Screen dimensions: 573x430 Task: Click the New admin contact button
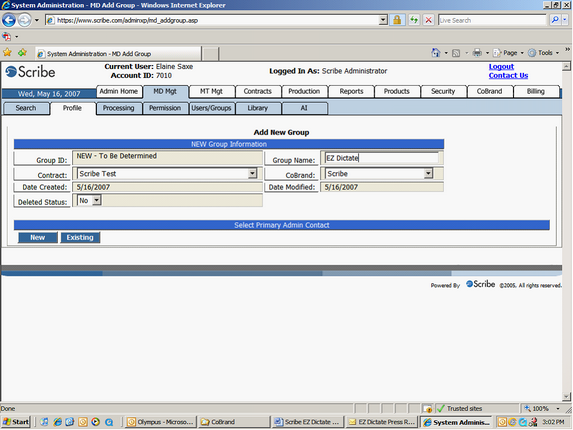[x=38, y=237]
